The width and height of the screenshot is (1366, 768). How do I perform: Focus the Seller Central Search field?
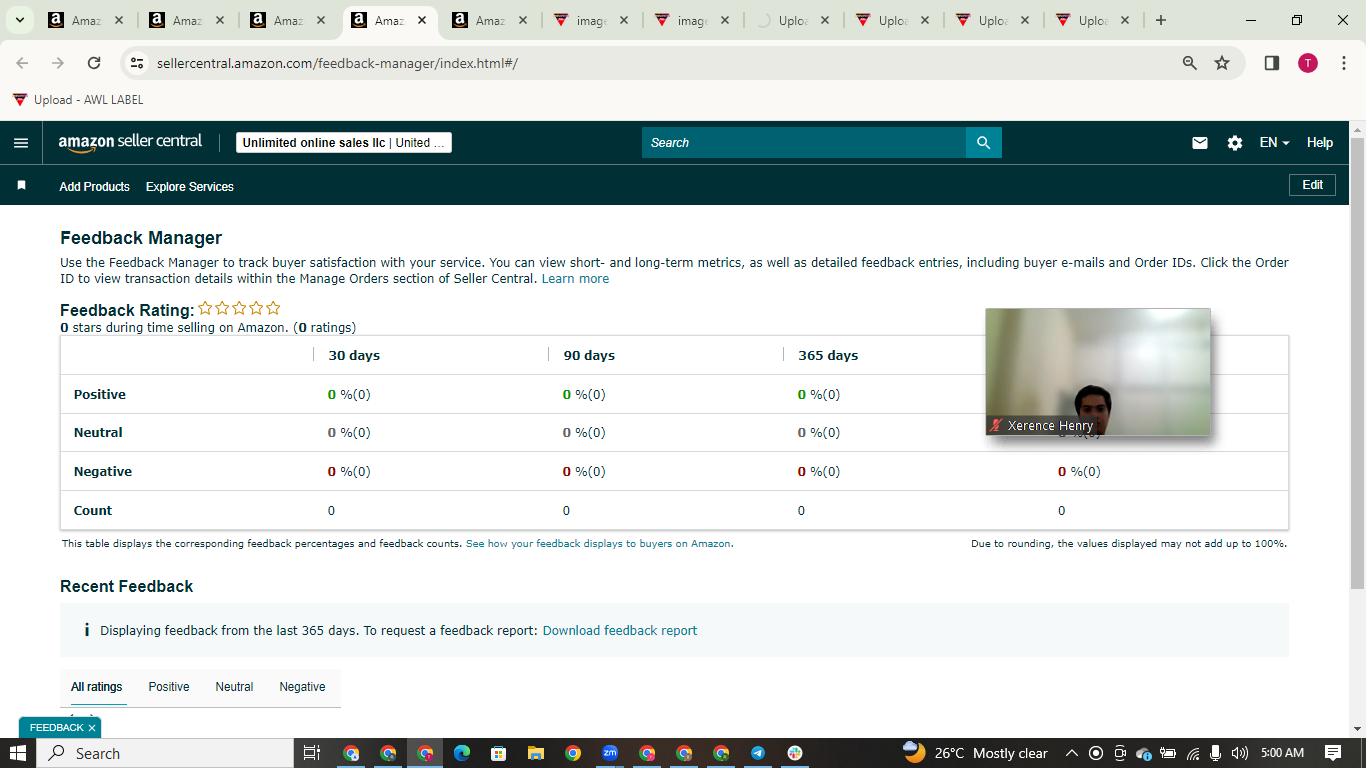[x=804, y=143]
